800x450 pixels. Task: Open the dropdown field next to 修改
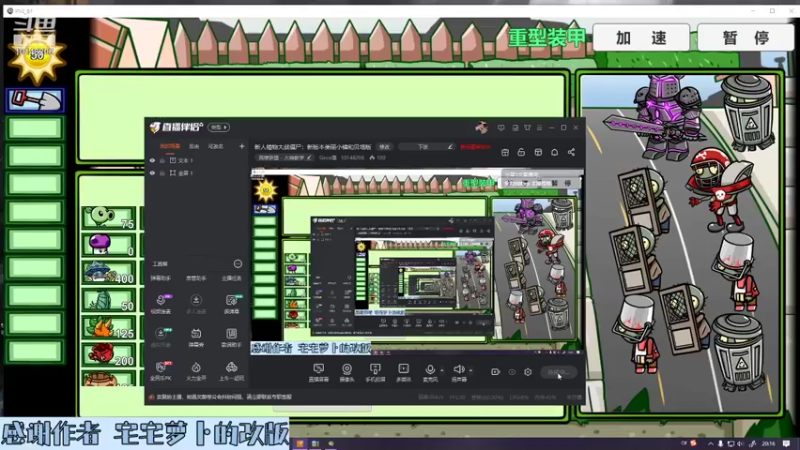point(426,147)
